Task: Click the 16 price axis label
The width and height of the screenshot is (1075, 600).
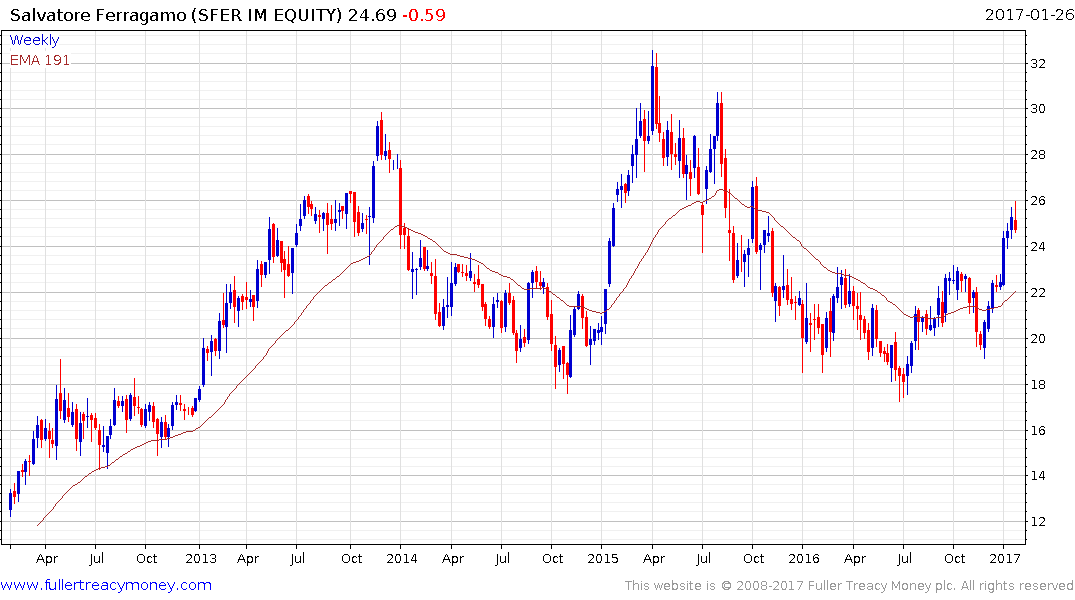Action: coord(1038,430)
